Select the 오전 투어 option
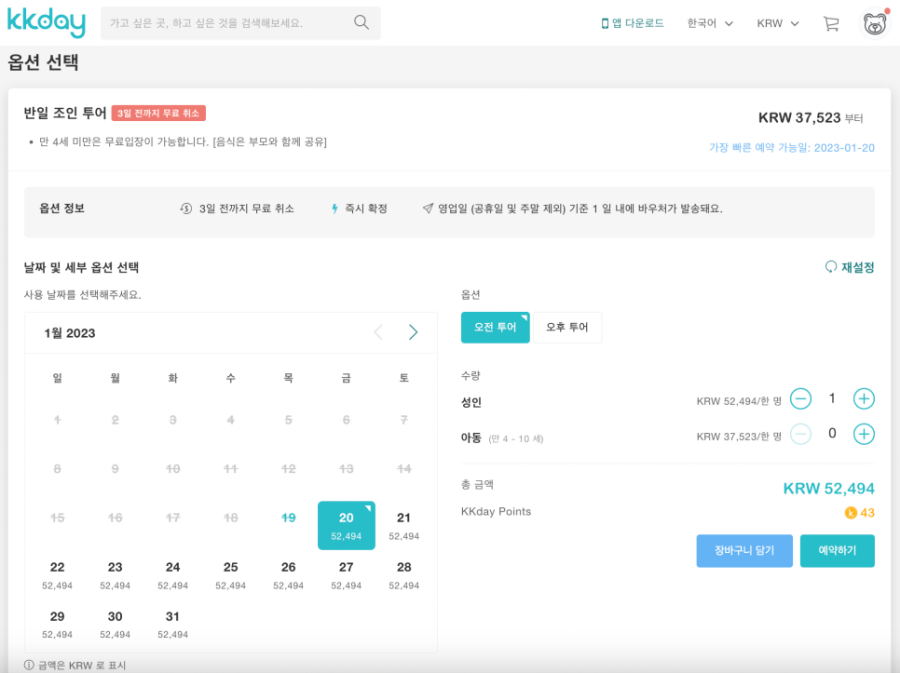The width and height of the screenshot is (900, 673). tap(495, 327)
